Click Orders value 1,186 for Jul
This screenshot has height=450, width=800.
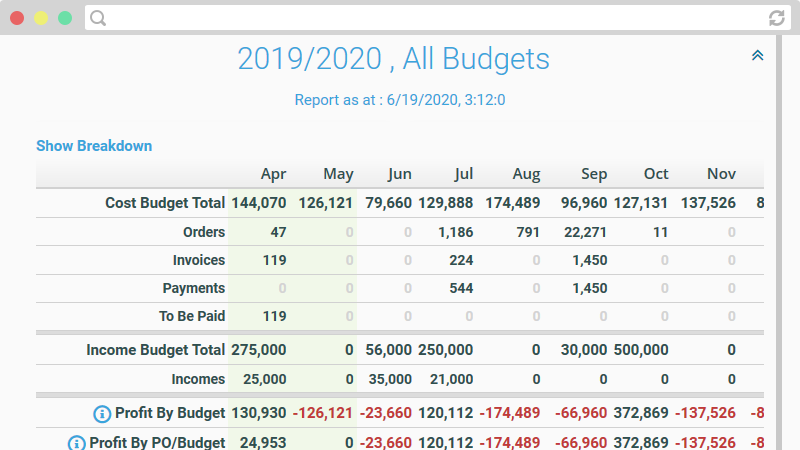[x=456, y=232]
